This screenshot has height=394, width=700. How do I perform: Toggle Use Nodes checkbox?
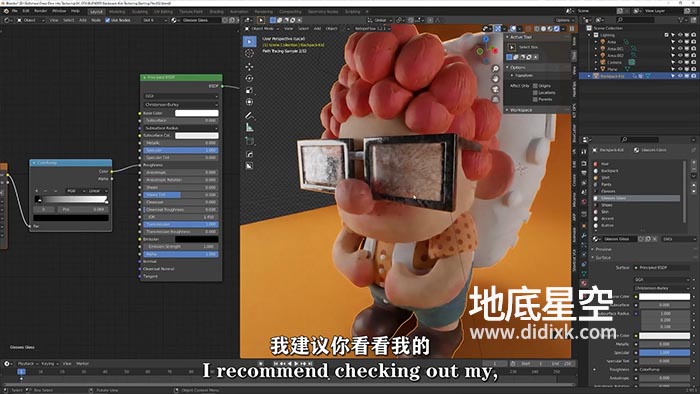click(108, 20)
